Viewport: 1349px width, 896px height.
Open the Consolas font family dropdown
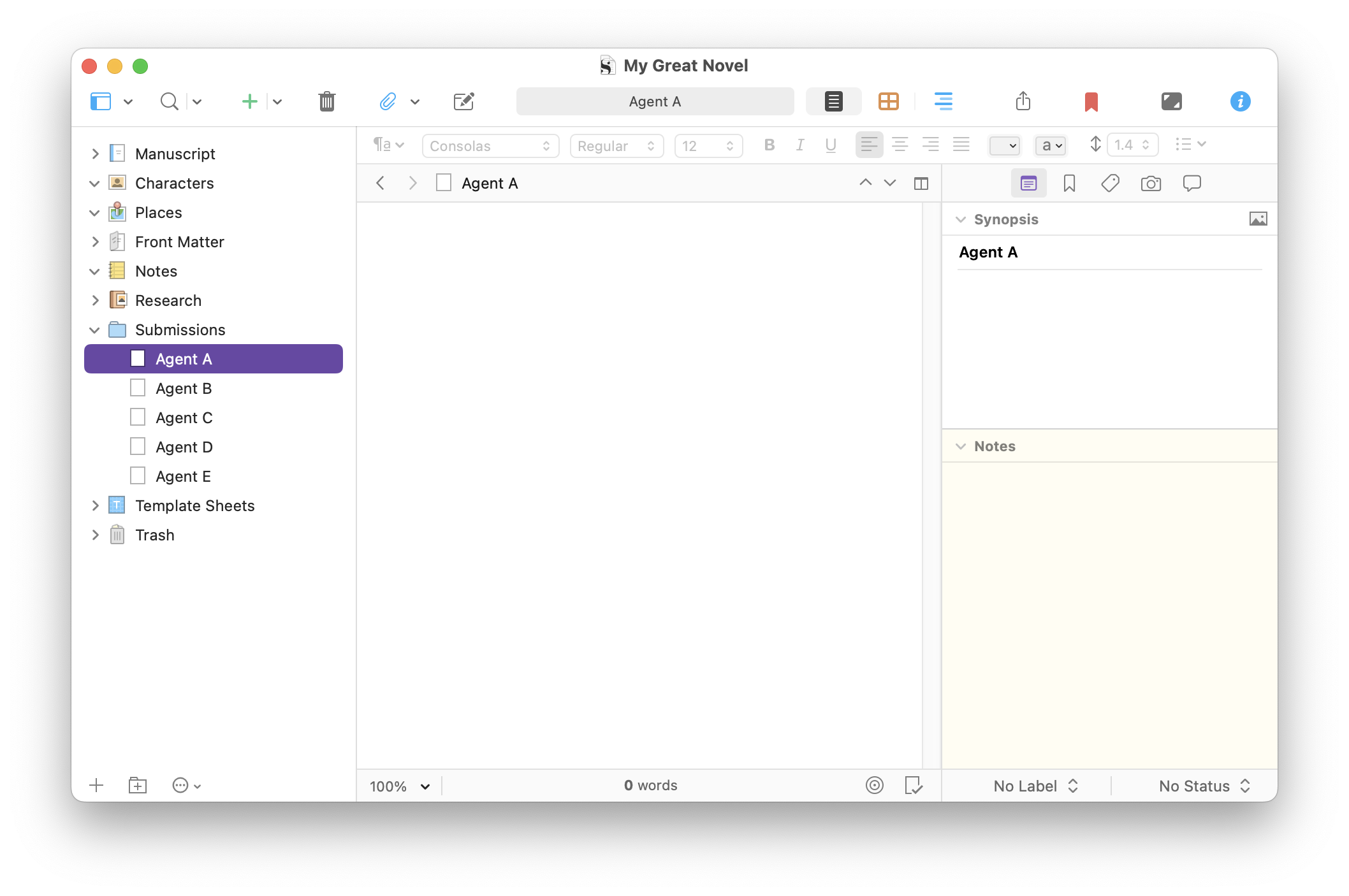point(490,146)
